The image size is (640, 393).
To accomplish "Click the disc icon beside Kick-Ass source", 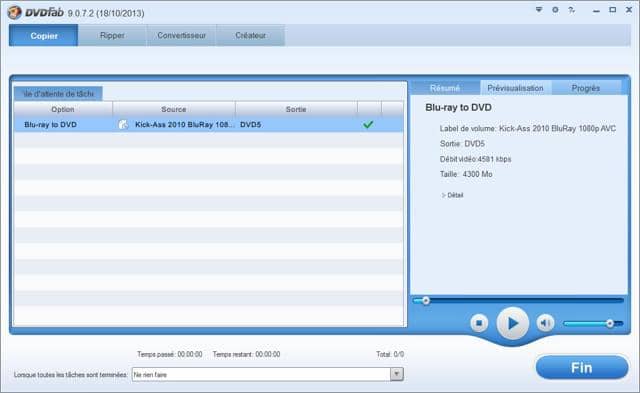I will [123, 124].
